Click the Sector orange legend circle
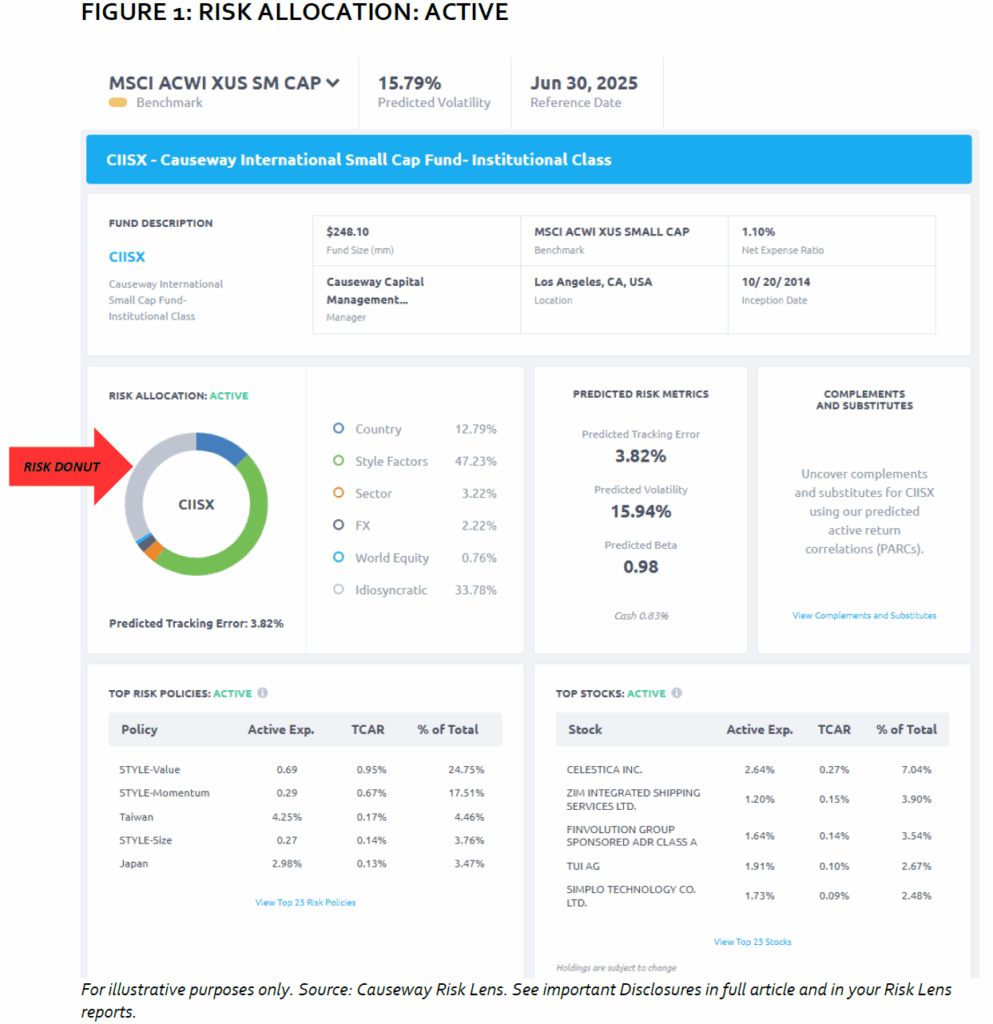Image resolution: width=993 pixels, height=1024 pixels. point(338,493)
